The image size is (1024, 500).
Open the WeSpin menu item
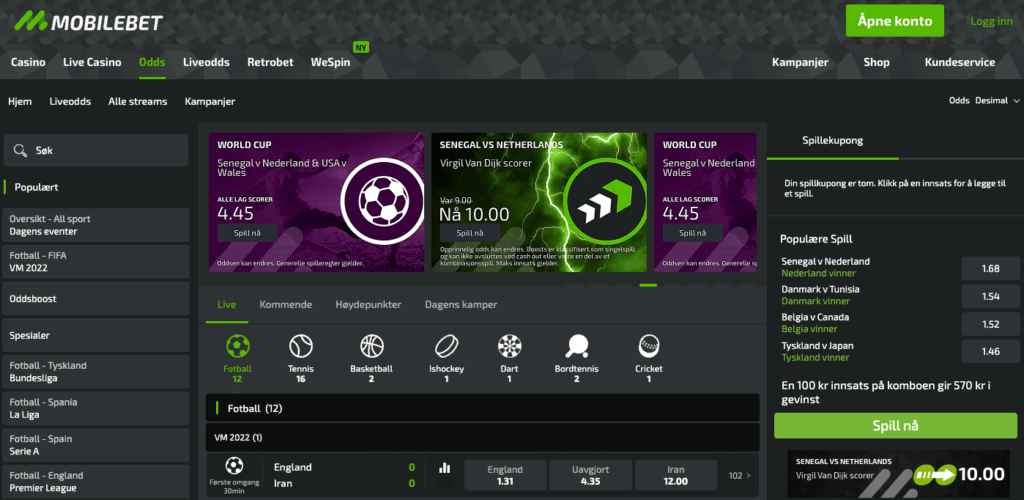pos(330,63)
